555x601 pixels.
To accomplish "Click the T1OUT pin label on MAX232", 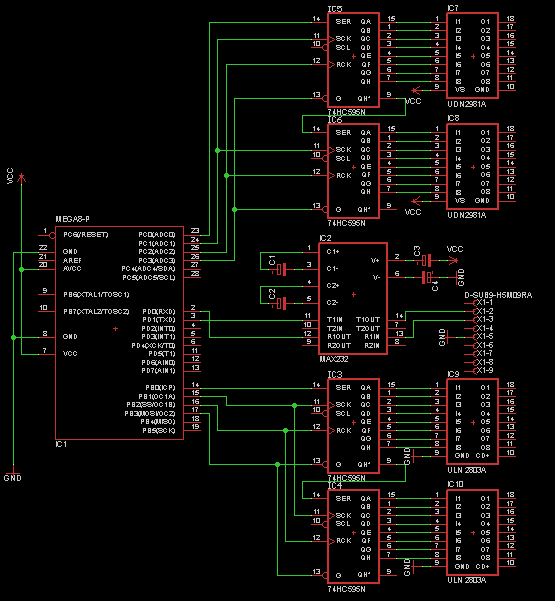I will (368, 320).
